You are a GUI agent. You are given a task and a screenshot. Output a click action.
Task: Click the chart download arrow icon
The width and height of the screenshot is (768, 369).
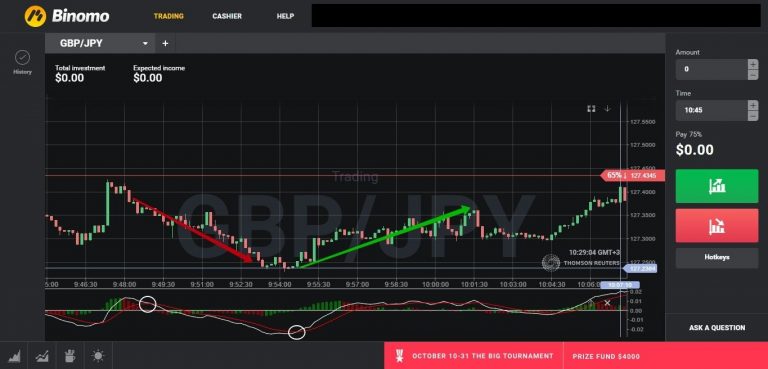pyautogui.click(x=607, y=109)
